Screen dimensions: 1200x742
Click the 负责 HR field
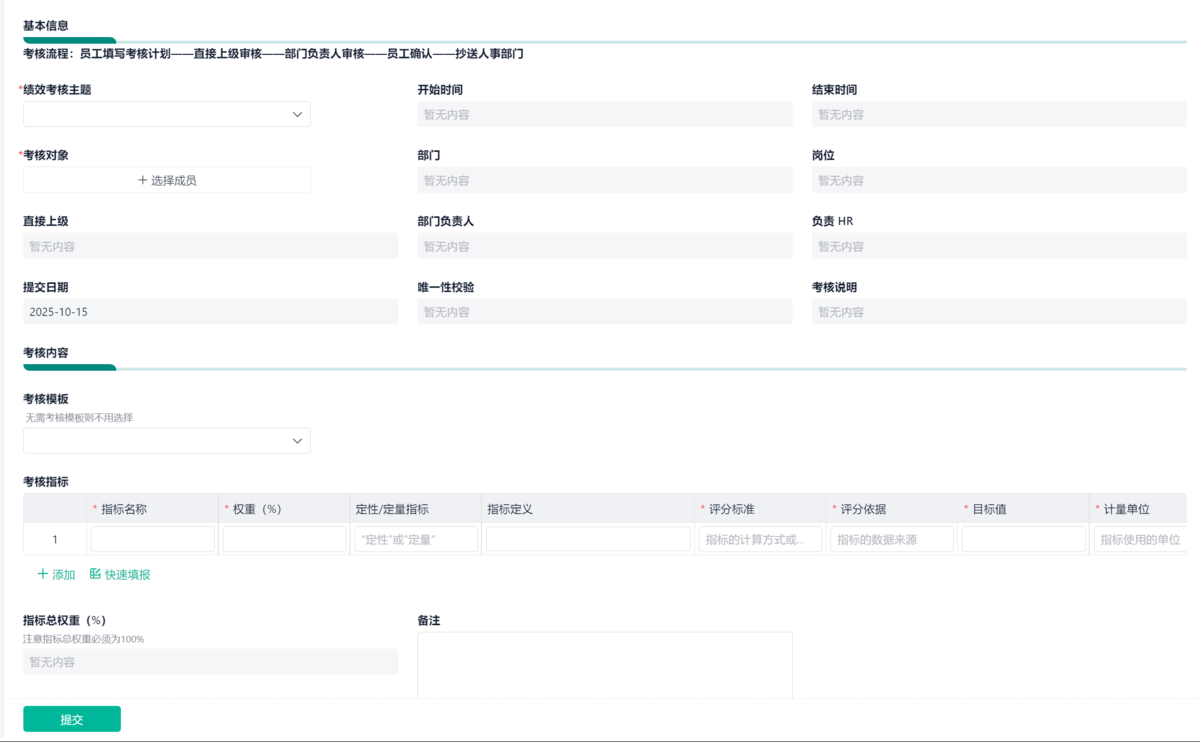[x=999, y=246]
